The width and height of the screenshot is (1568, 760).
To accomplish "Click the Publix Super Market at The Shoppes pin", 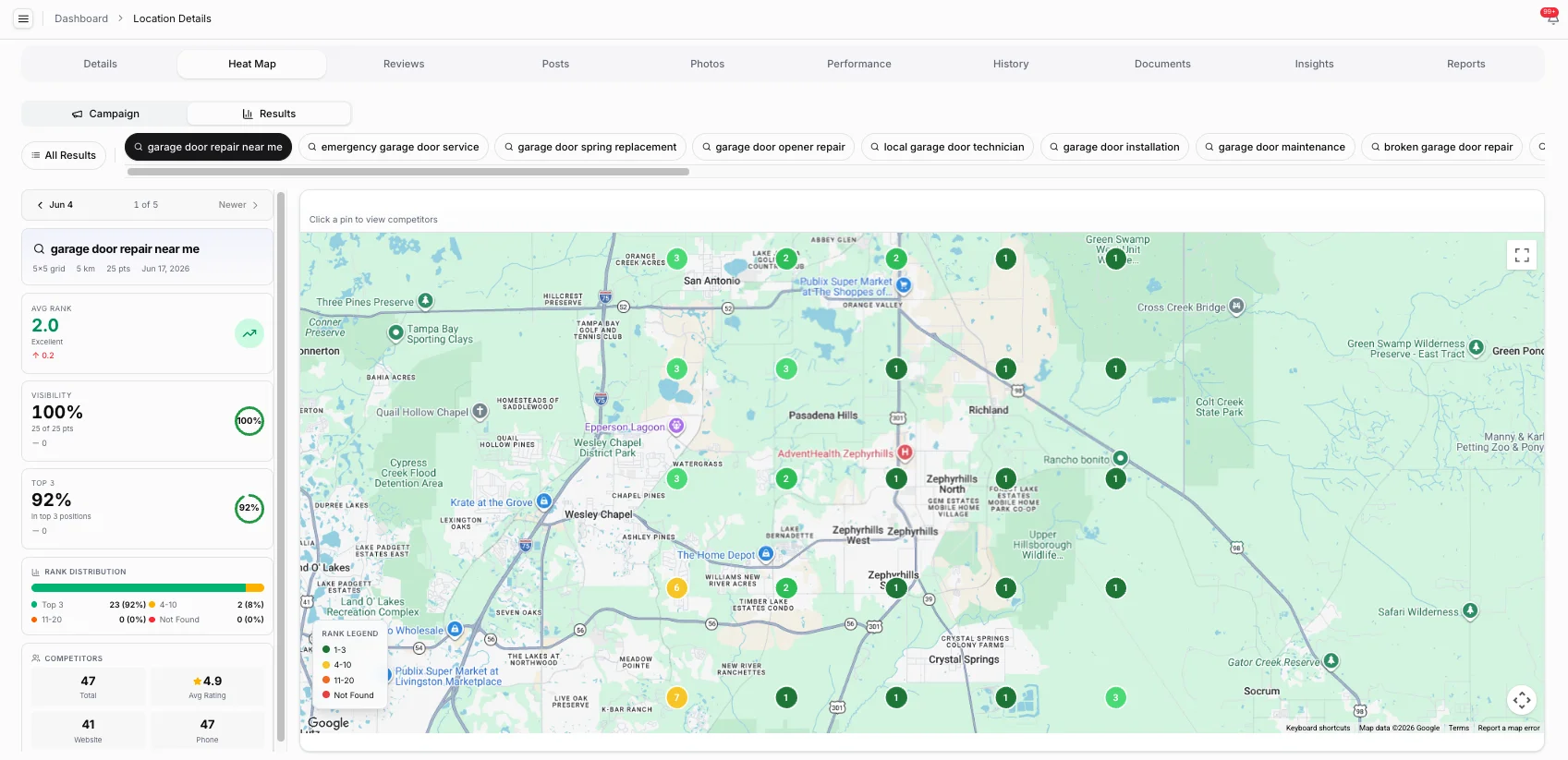I will [x=904, y=285].
